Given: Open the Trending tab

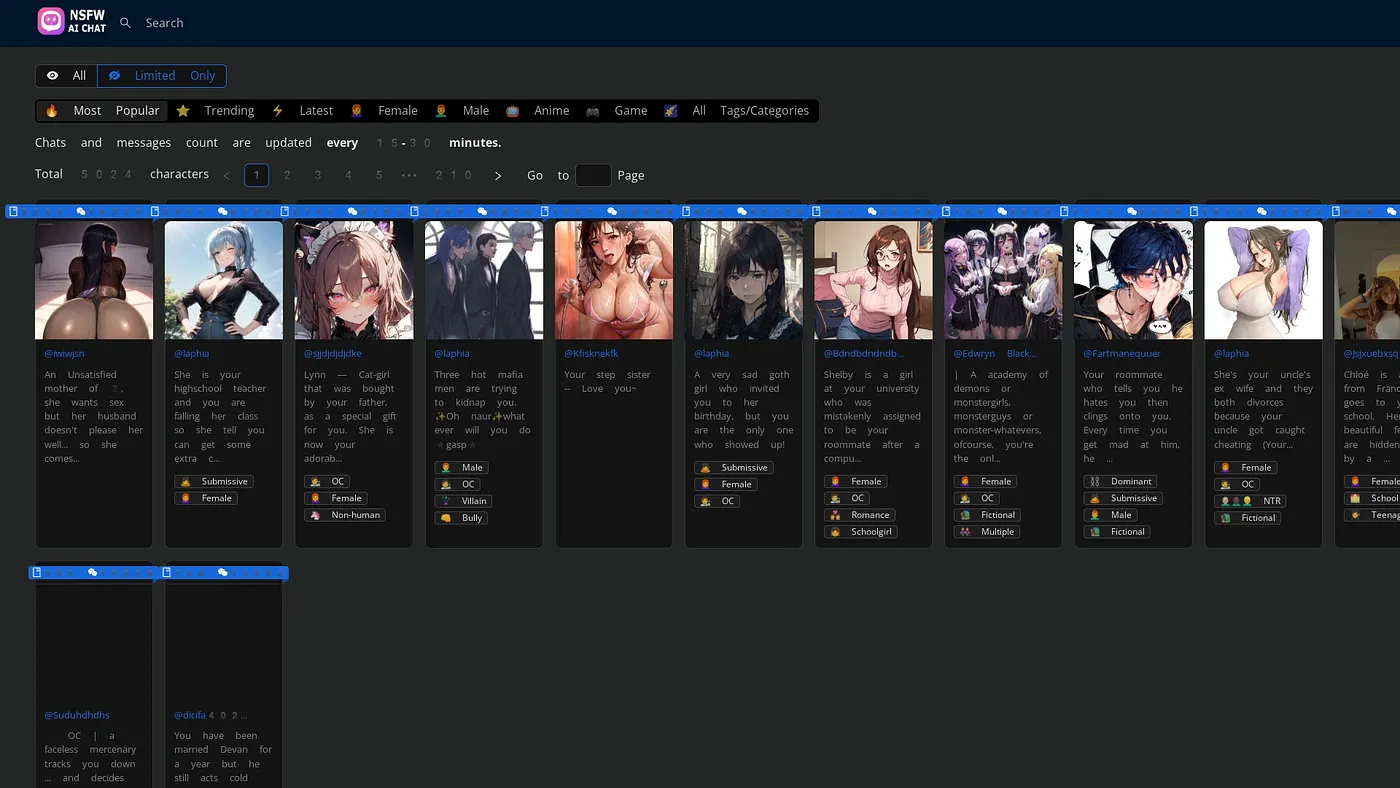Looking at the screenshot, I should [x=216, y=111].
